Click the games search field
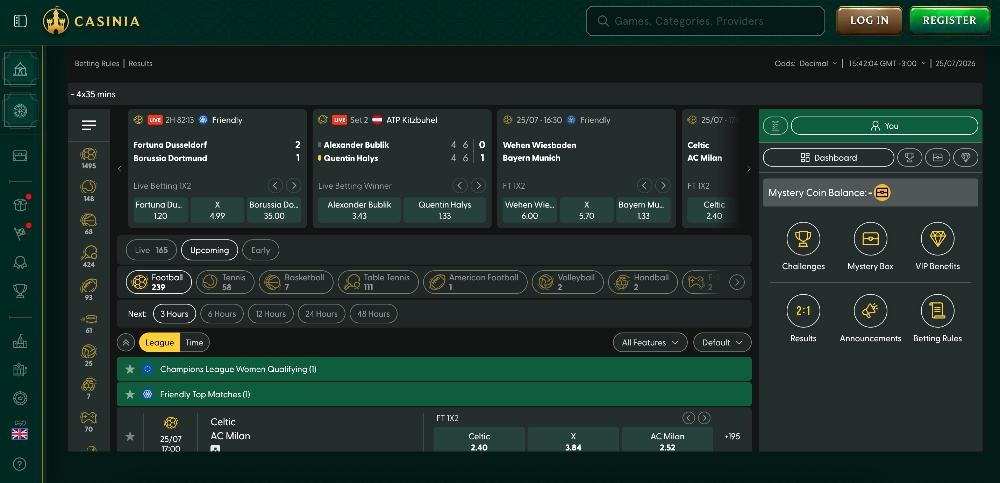 click(x=705, y=21)
